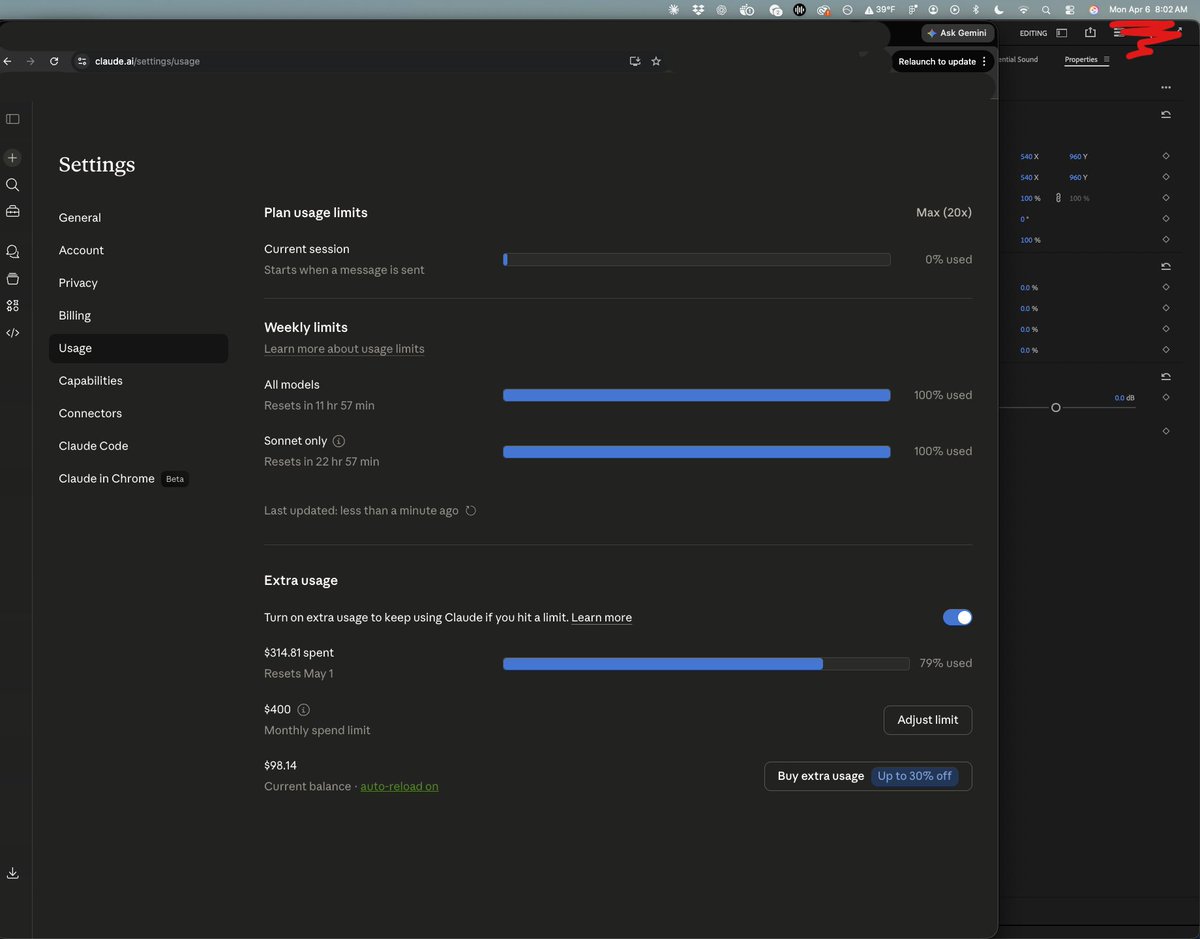The width and height of the screenshot is (1200, 939).
Task: Click the date and time in menu bar
Action: tap(1148, 9)
